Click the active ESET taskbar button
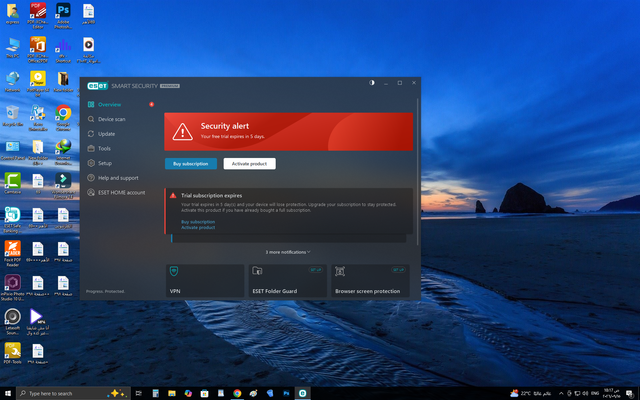The width and height of the screenshot is (640, 400). 302,393
